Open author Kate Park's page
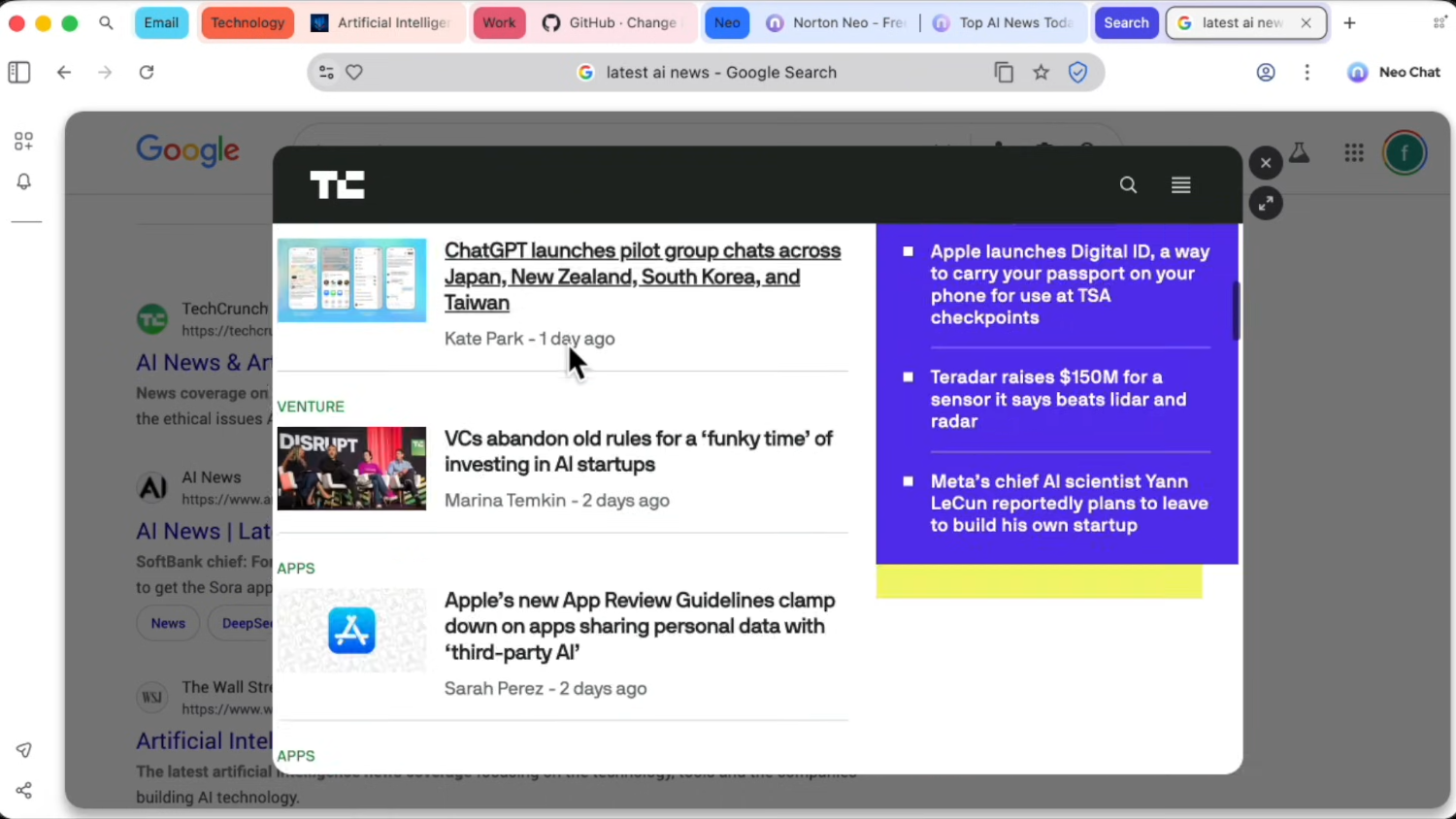This screenshot has height=819, width=1456. coord(483,339)
